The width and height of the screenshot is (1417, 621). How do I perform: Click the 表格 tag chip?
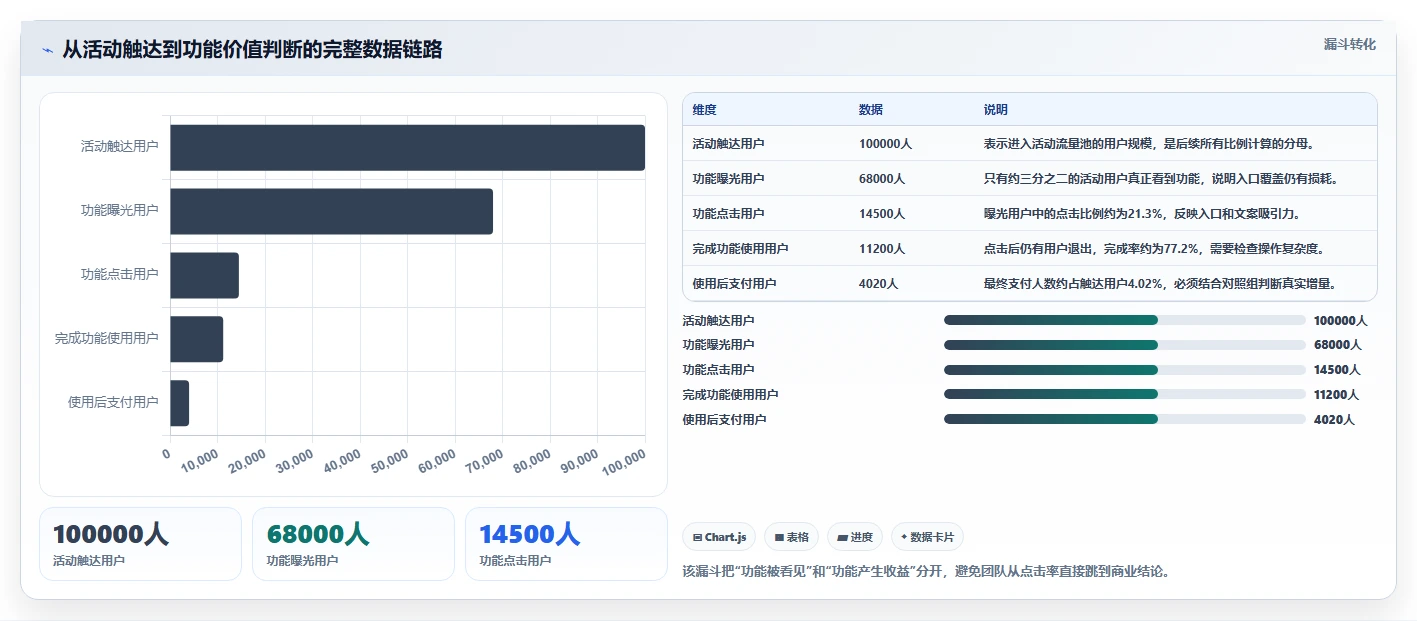791,537
